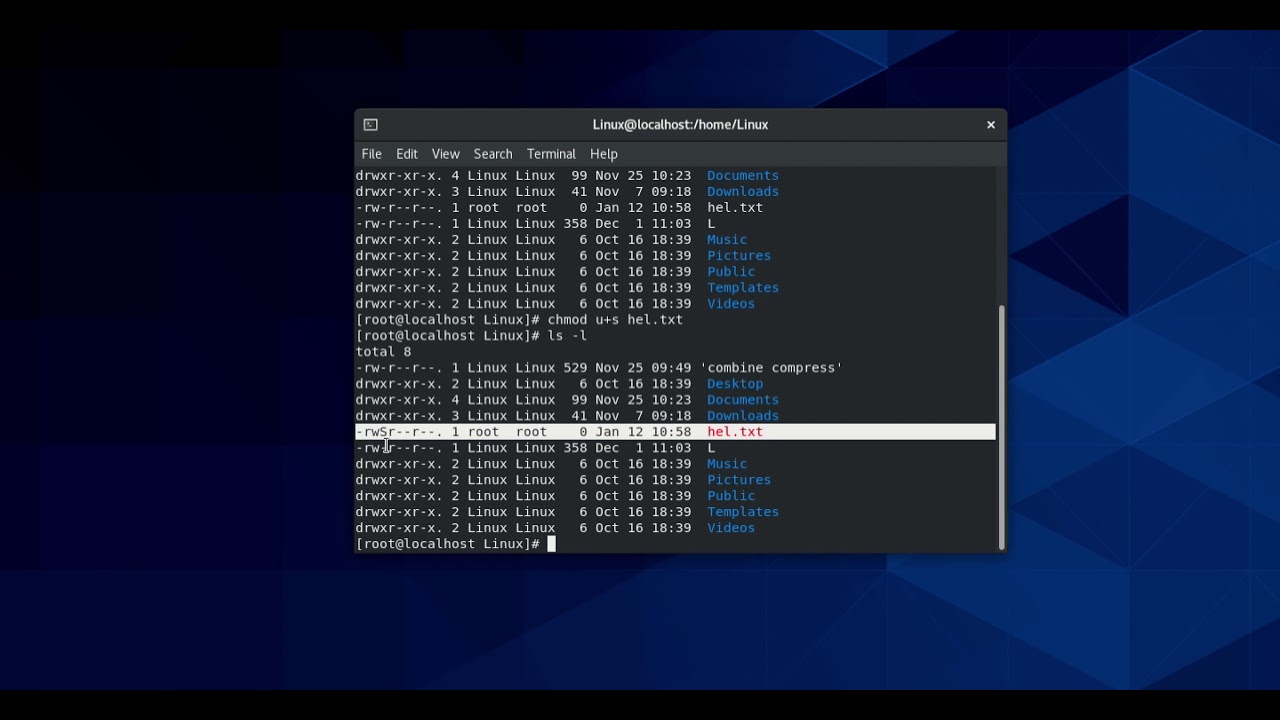Viewport: 1280px width, 720px height.
Task: Click the window title 'Linux@localhost:/home/Linux'
Action: tap(680, 125)
